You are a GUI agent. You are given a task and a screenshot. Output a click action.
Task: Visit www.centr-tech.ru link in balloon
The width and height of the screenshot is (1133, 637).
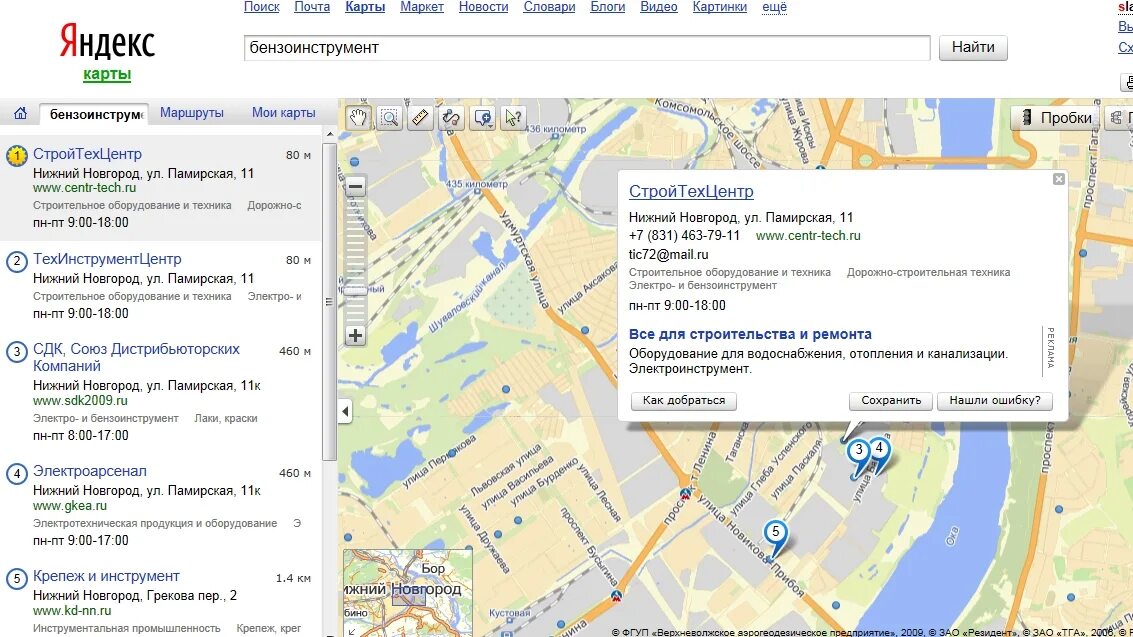point(808,235)
